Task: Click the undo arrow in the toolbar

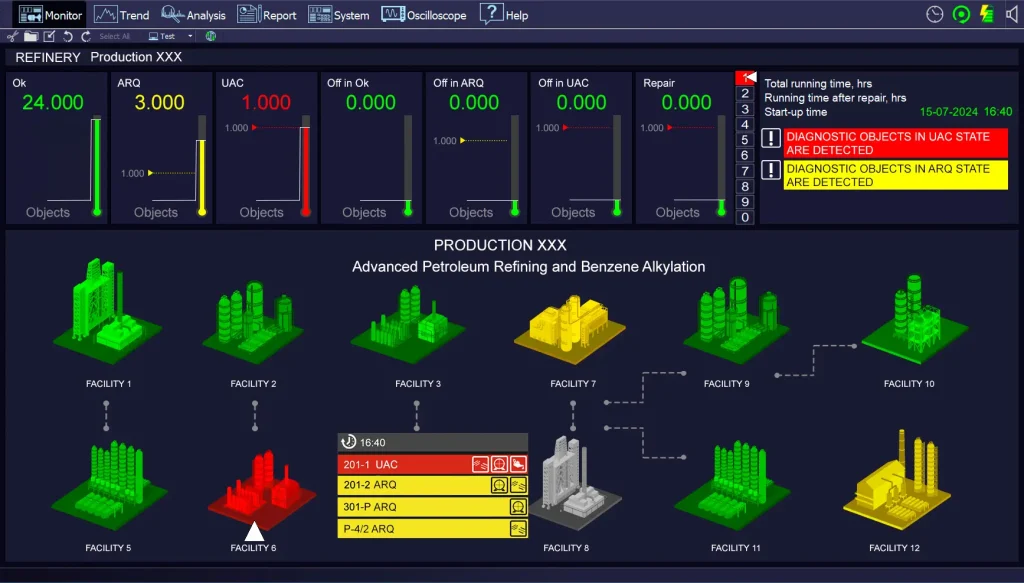Action: tap(68, 36)
